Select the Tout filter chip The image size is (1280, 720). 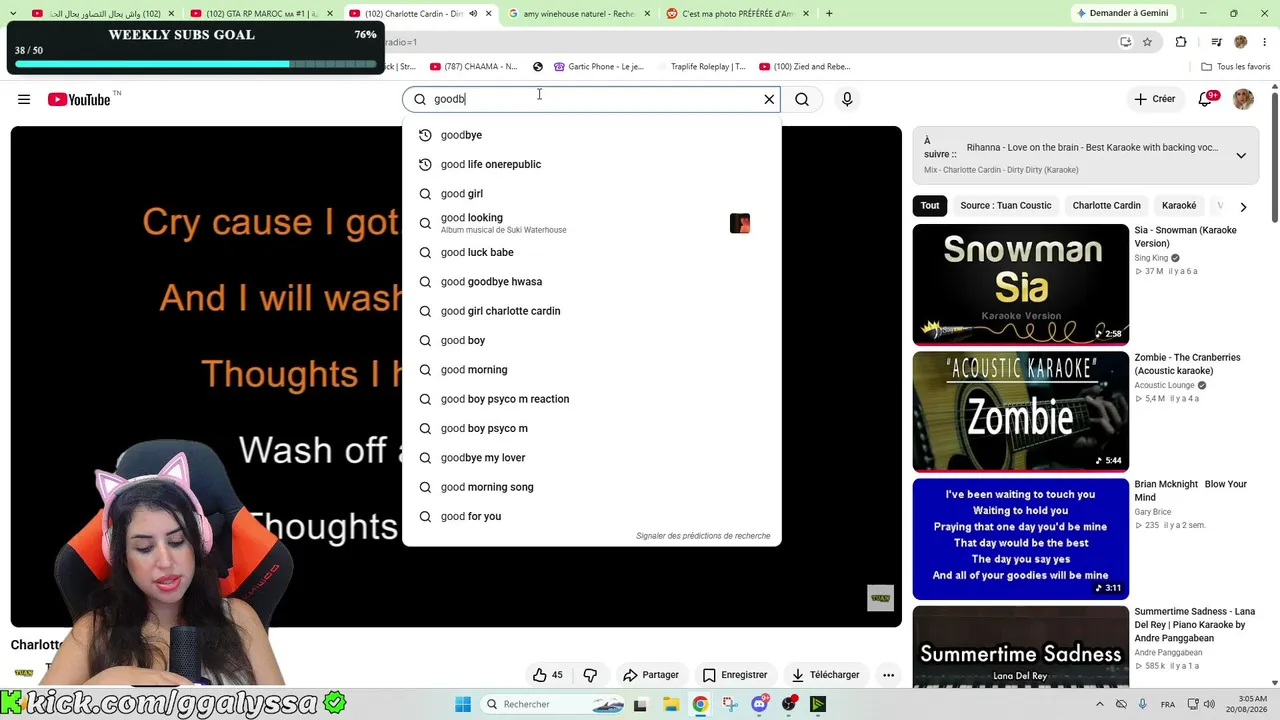[930, 206]
